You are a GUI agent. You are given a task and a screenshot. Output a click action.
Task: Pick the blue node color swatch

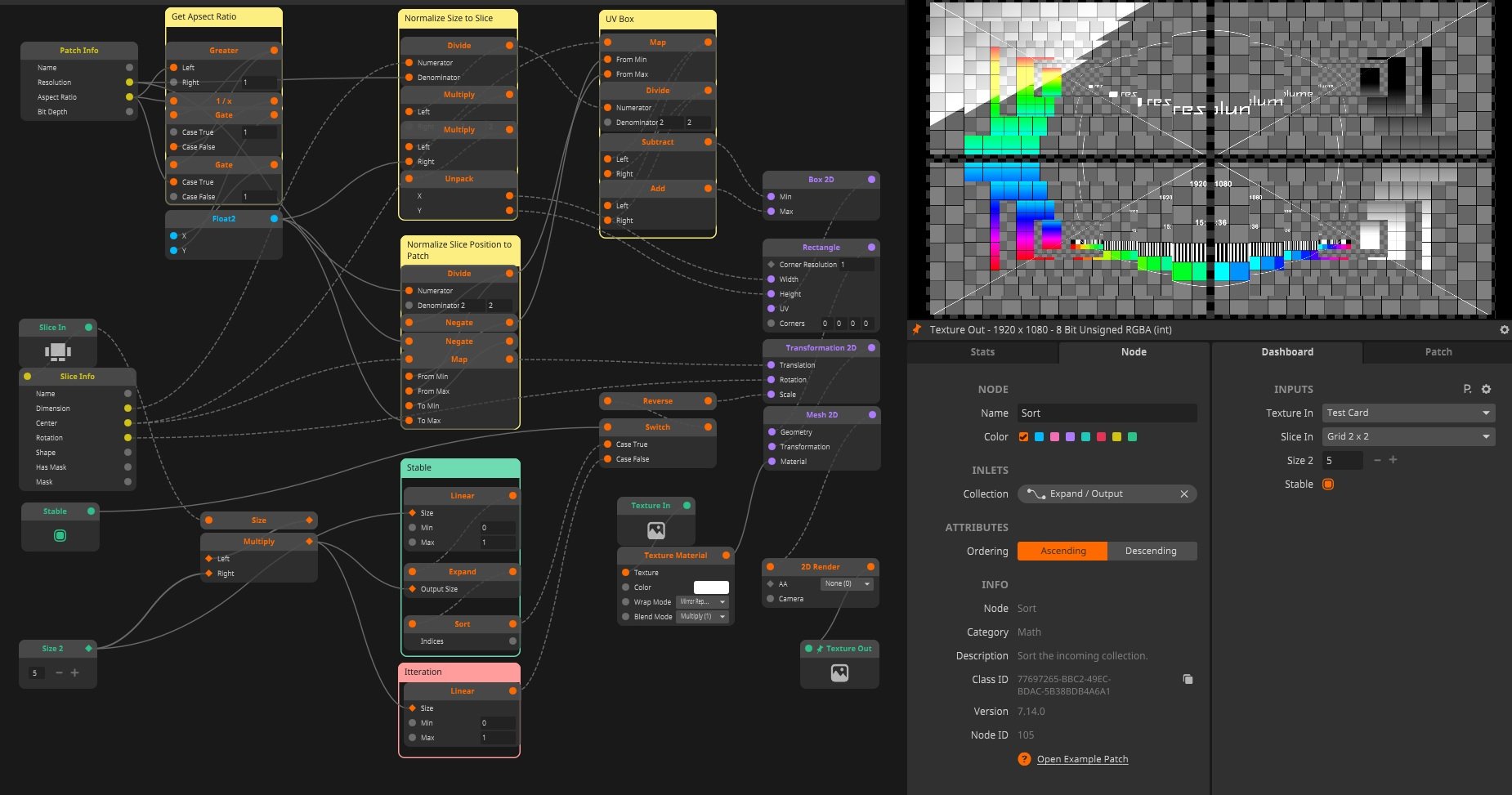point(1039,436)
